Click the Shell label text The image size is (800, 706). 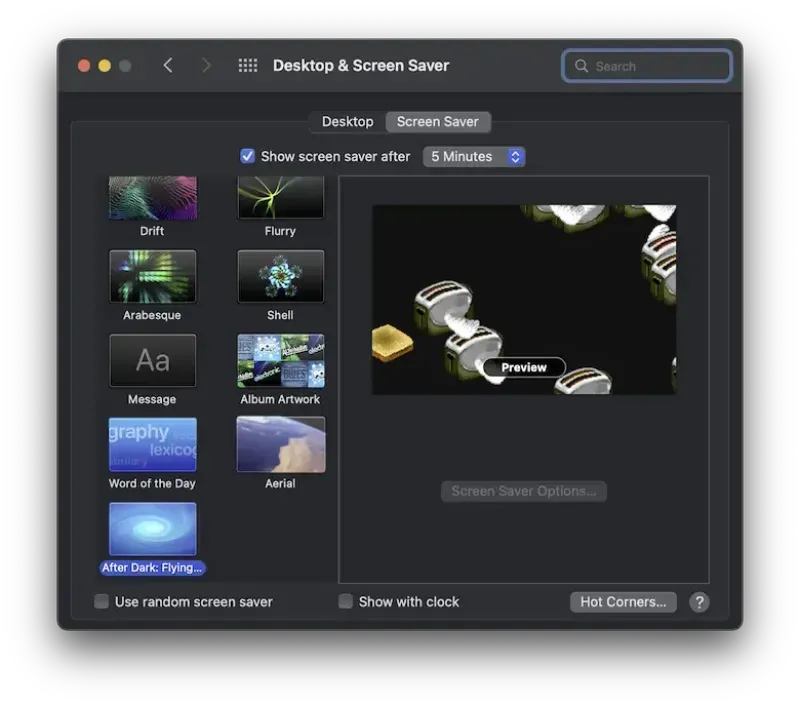pos(280,315)
